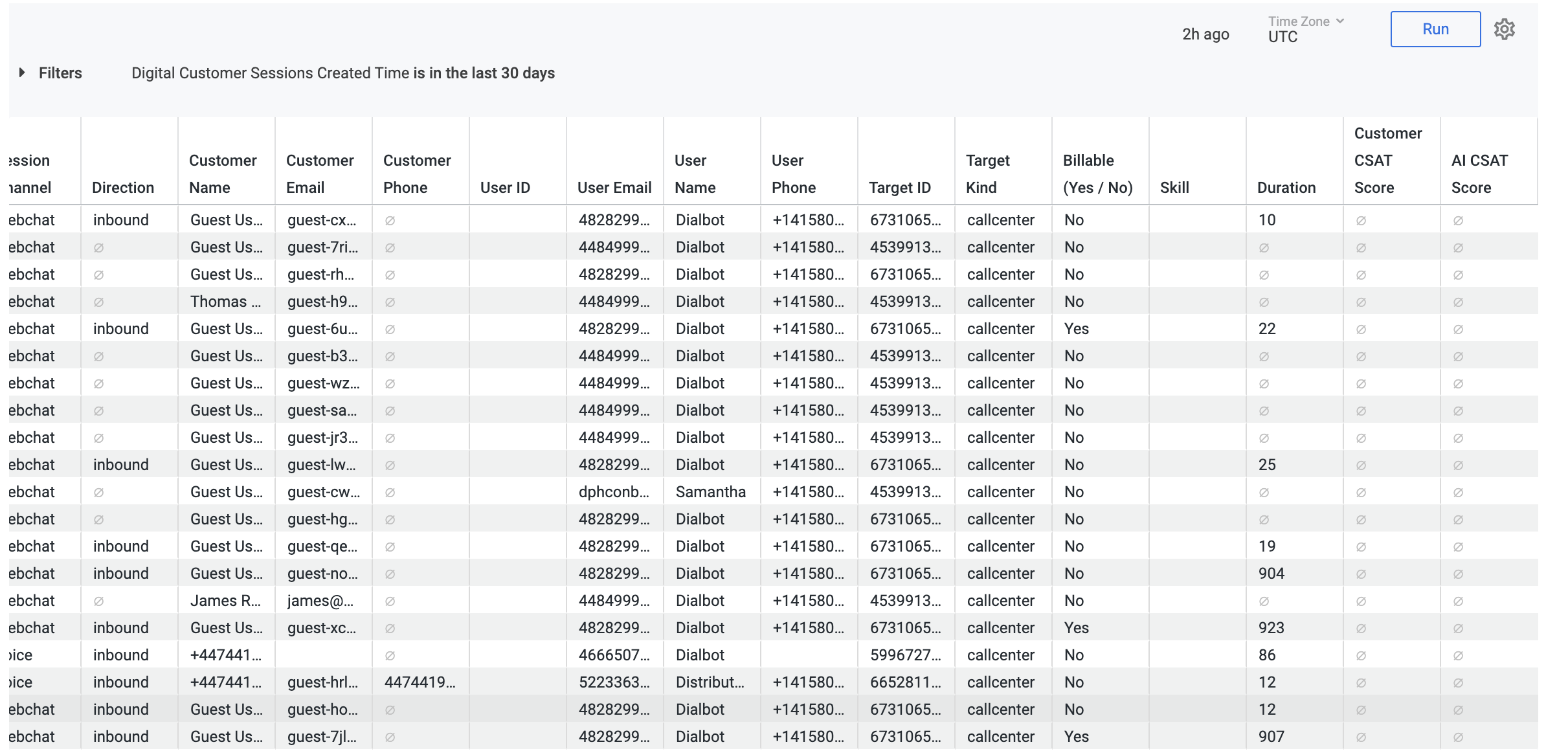
Task: Select the Distribut... user name cell
Action: [x=710, y=682]
